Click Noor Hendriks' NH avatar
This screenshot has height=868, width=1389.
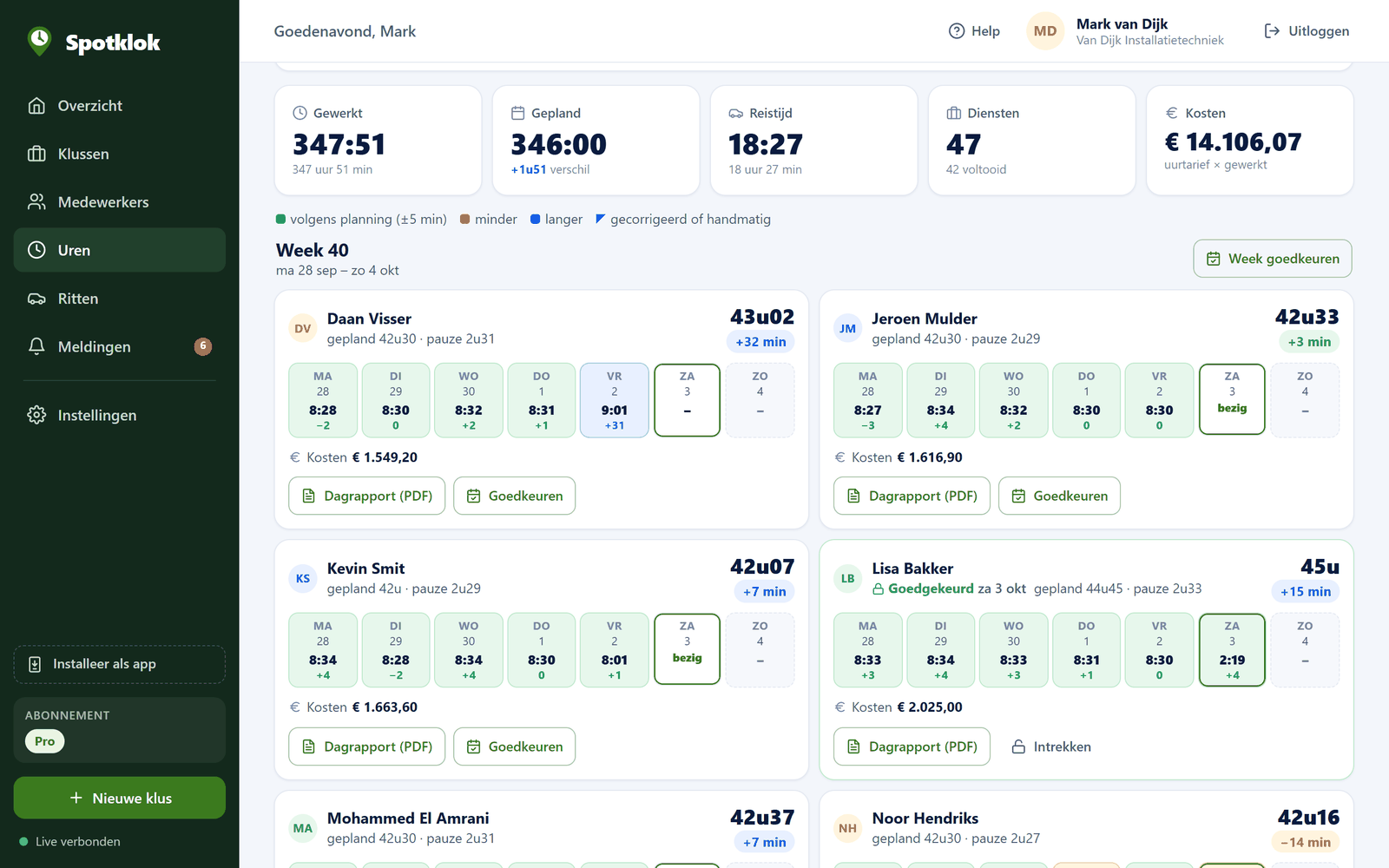(848, 829)
